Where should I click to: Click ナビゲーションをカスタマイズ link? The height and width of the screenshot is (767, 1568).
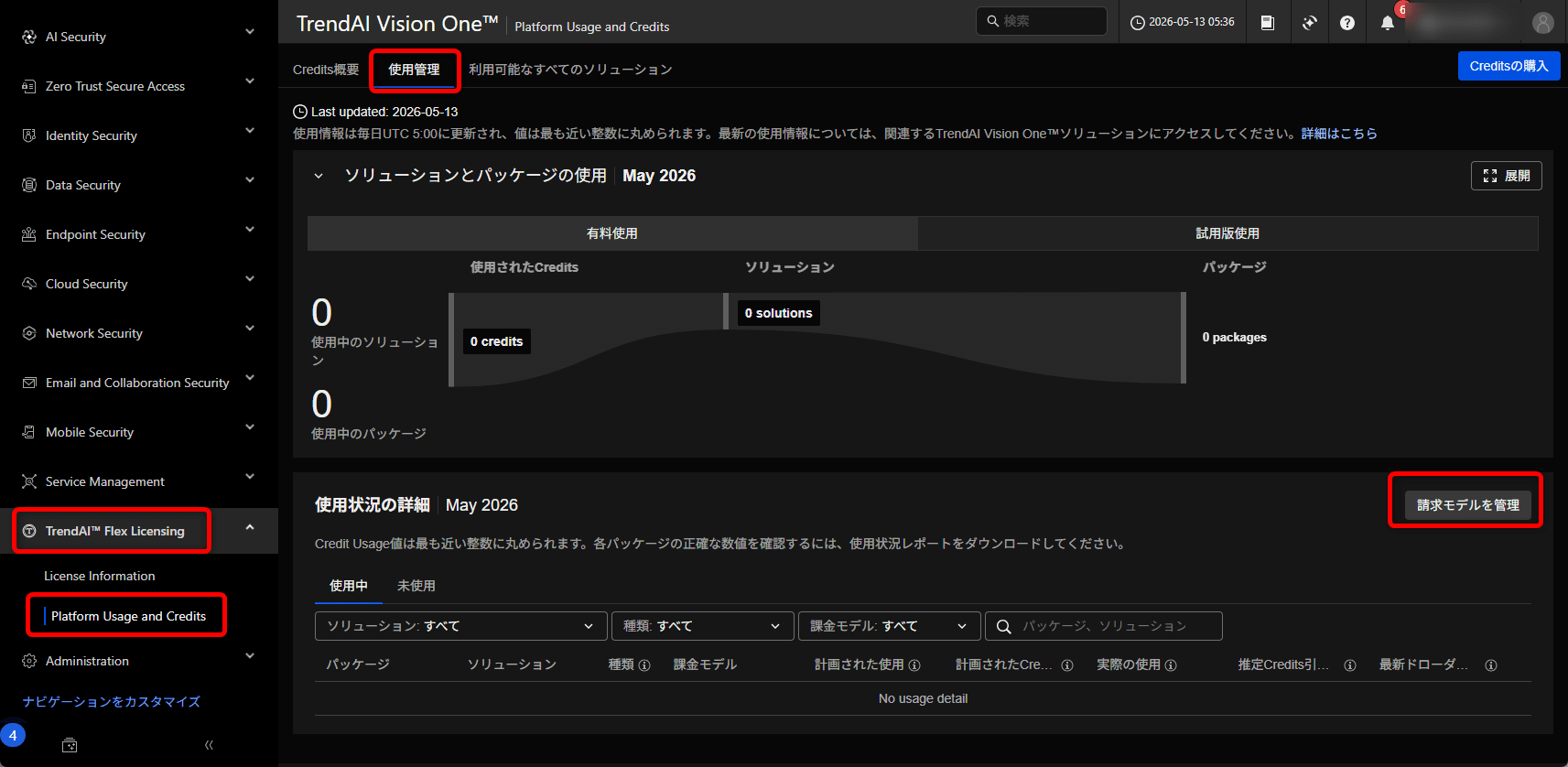pos(112,702)
